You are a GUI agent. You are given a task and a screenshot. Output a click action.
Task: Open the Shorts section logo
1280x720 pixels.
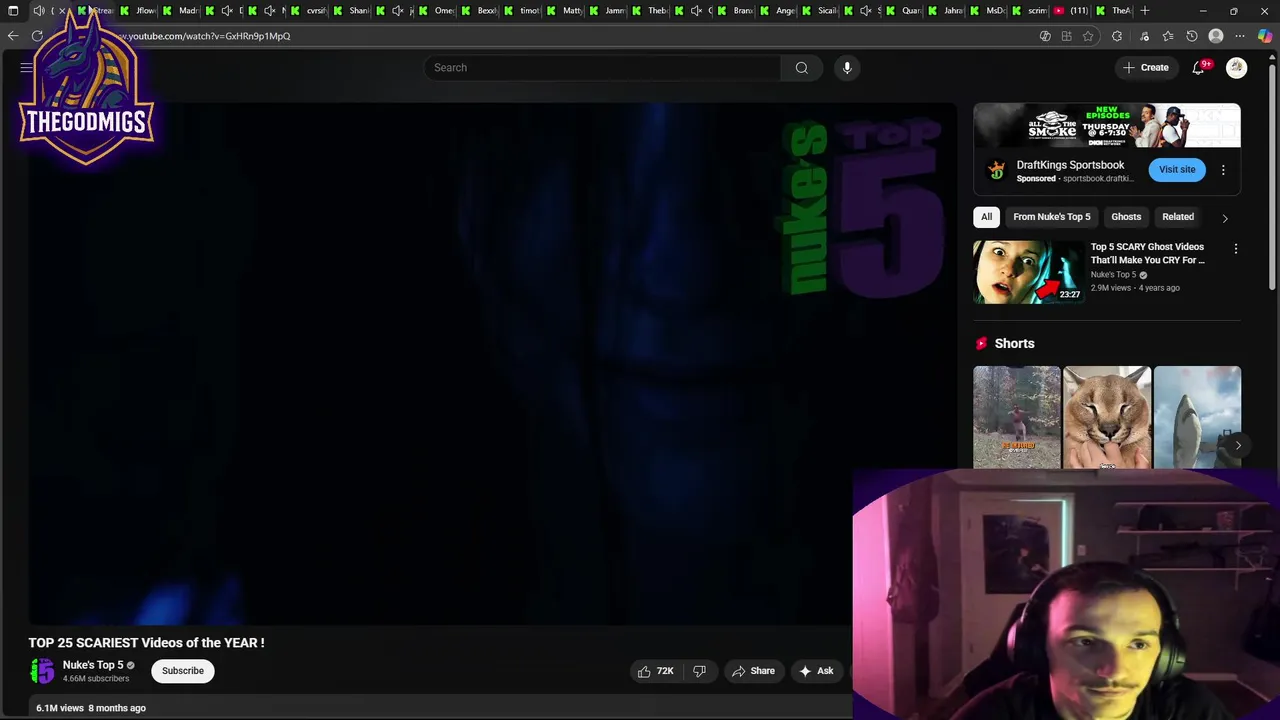[x=981, y=344]
